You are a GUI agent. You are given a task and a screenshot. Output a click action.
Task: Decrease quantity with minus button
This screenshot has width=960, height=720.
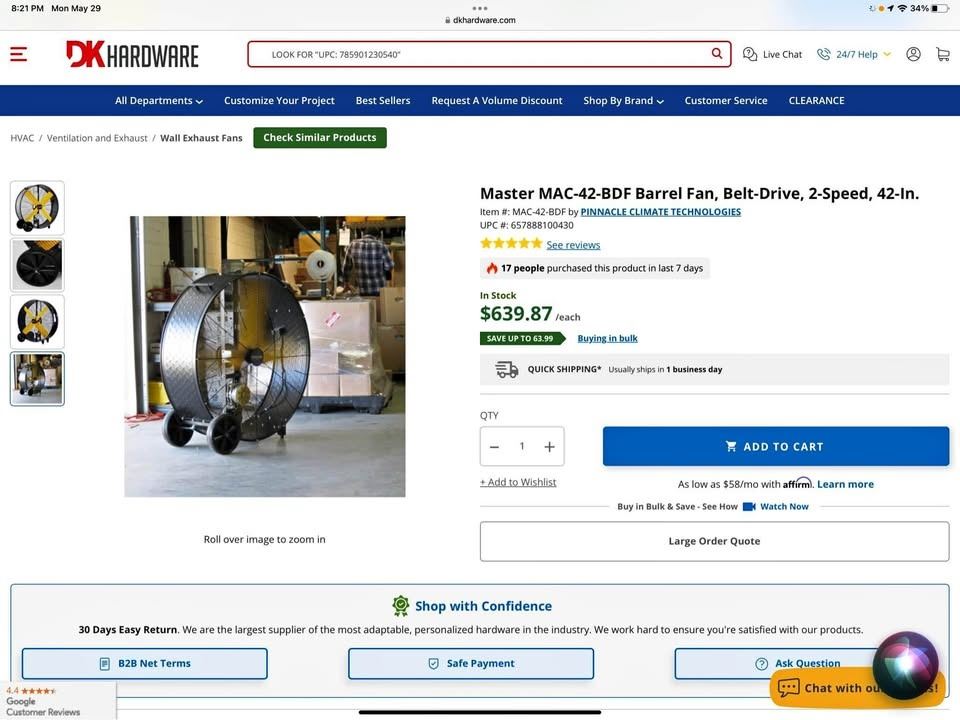coord(494,447)
